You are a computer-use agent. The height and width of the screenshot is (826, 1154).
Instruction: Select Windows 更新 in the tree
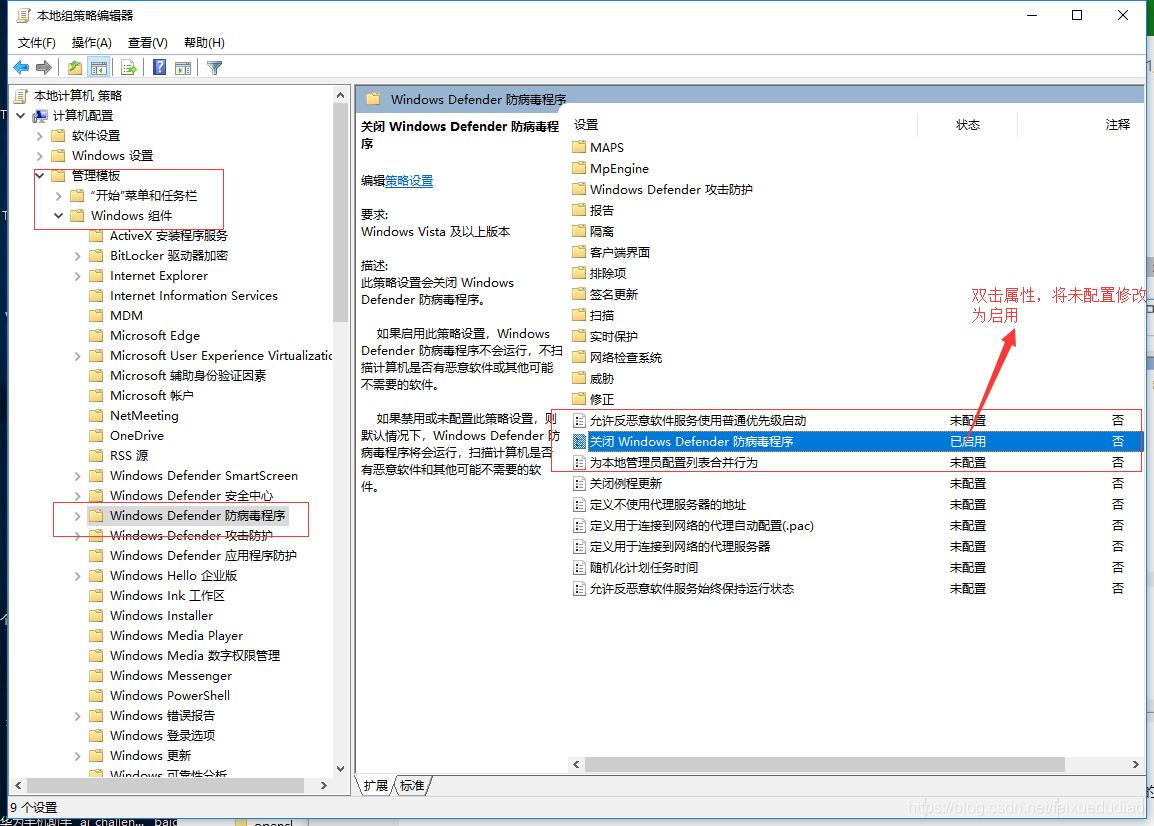pyautogui.click(x=150, y=755)
